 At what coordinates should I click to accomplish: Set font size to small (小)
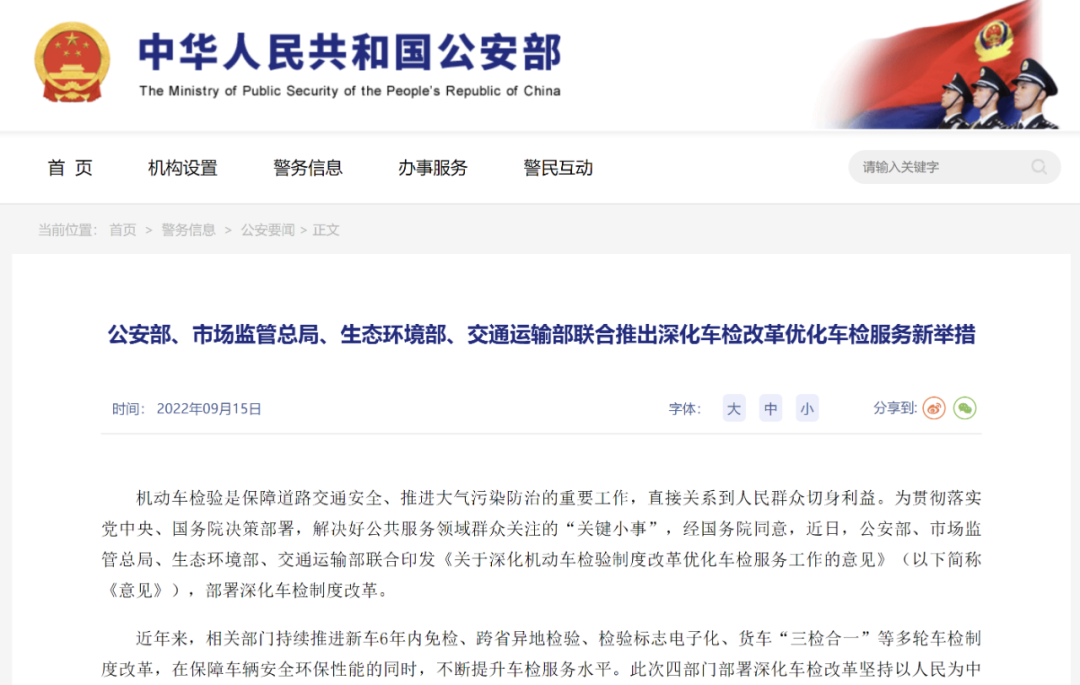807,408
